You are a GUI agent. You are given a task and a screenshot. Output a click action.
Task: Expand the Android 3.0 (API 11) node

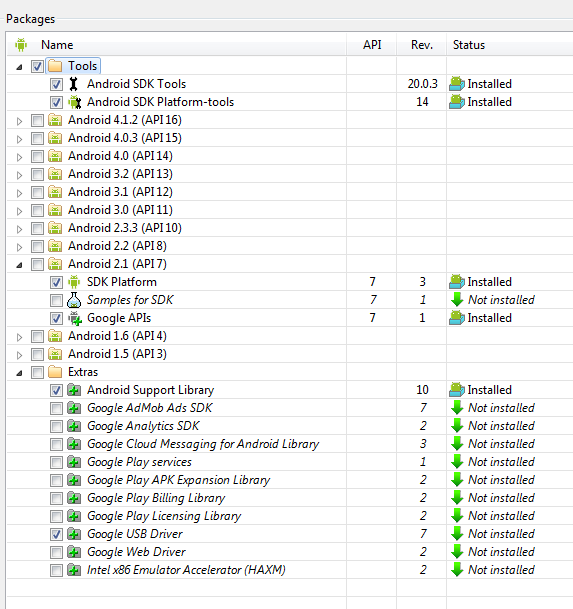pos(19,211)
